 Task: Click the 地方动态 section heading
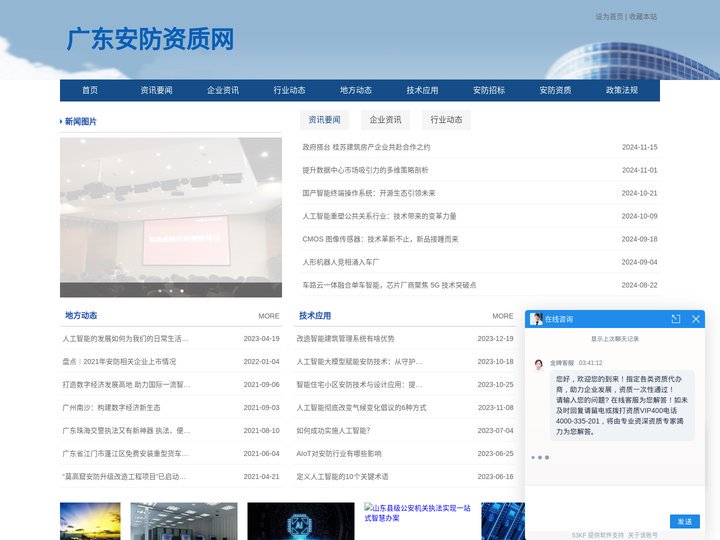(x=81, y=315)
